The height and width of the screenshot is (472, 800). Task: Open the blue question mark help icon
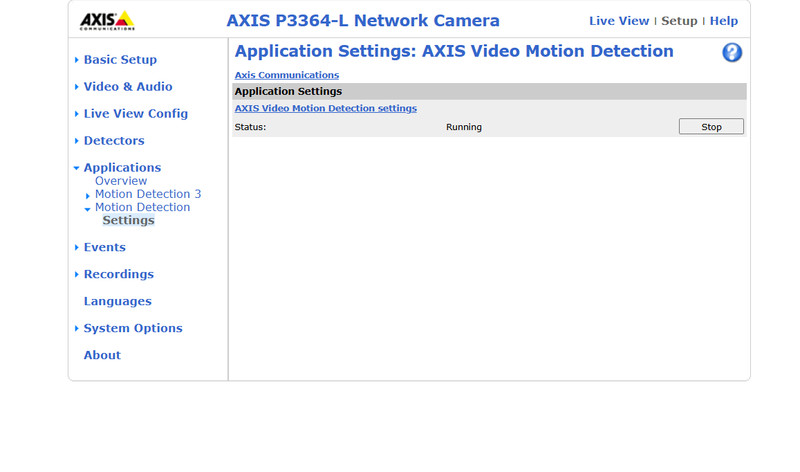[732, 52]
